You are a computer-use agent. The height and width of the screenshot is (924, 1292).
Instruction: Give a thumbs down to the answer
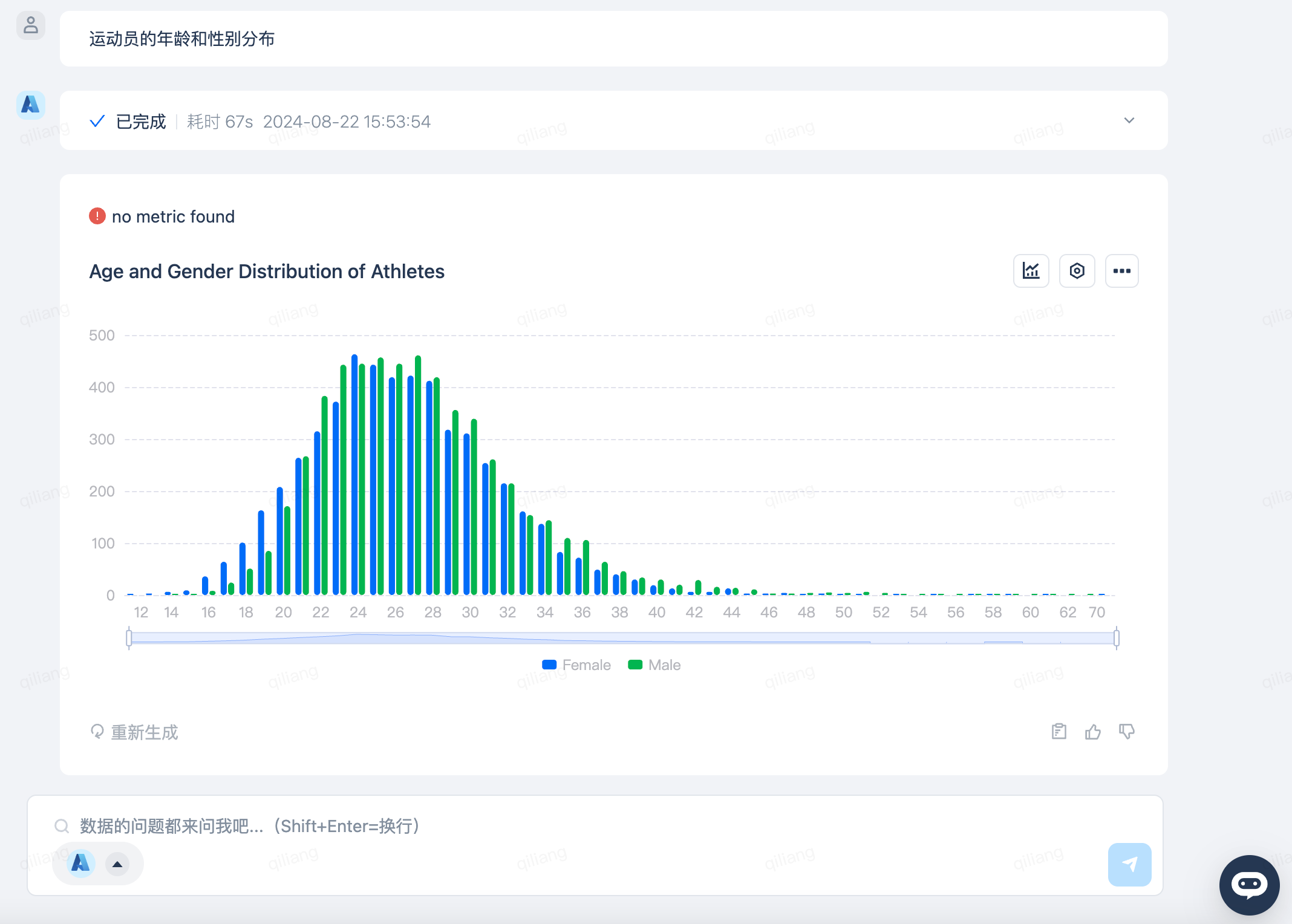tap(1126, 732)
